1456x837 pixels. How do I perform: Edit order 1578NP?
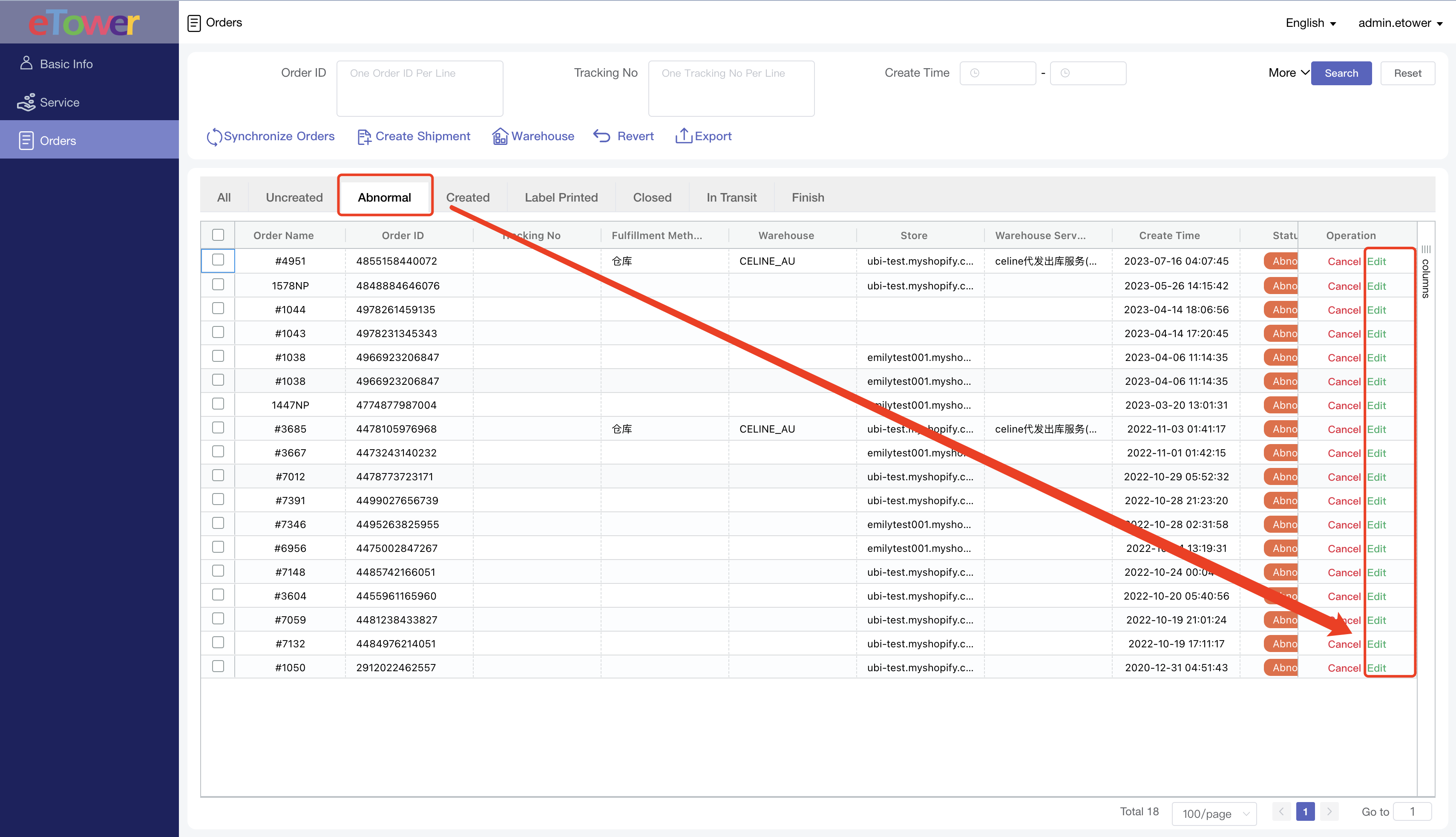point(1376,286)
